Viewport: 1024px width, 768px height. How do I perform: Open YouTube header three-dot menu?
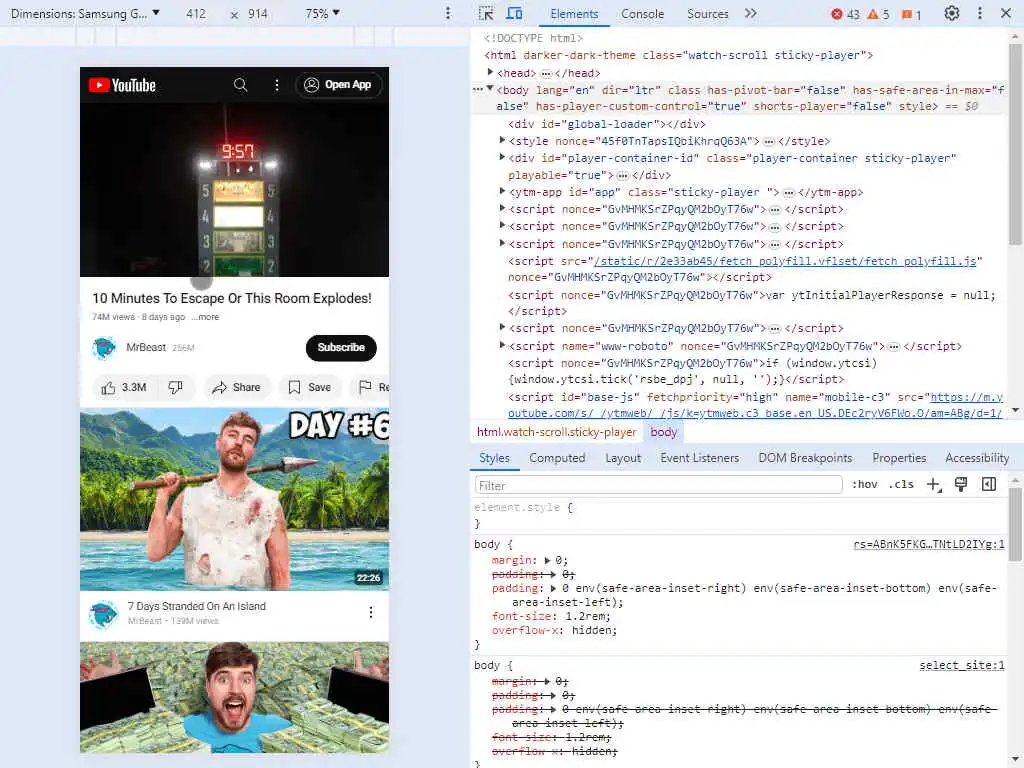pos(277,85)
